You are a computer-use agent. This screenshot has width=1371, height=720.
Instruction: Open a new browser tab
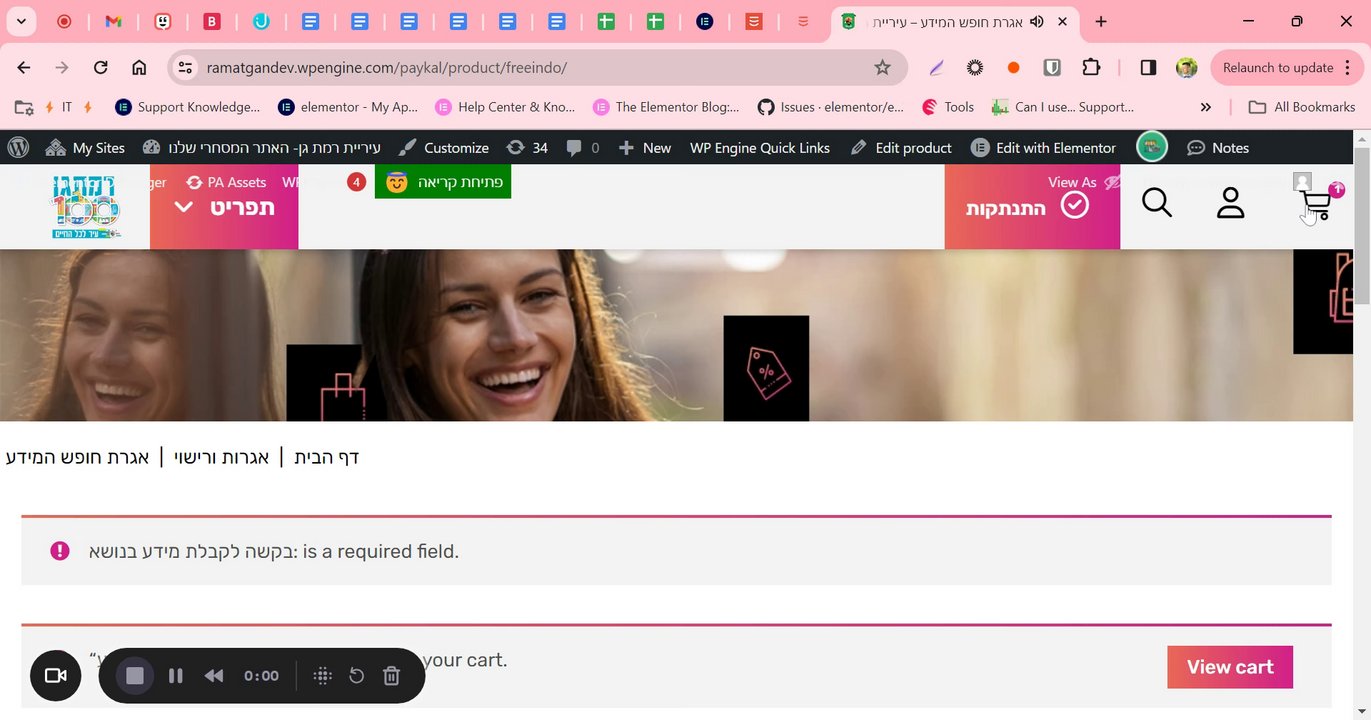click(x=1101, y=21)
